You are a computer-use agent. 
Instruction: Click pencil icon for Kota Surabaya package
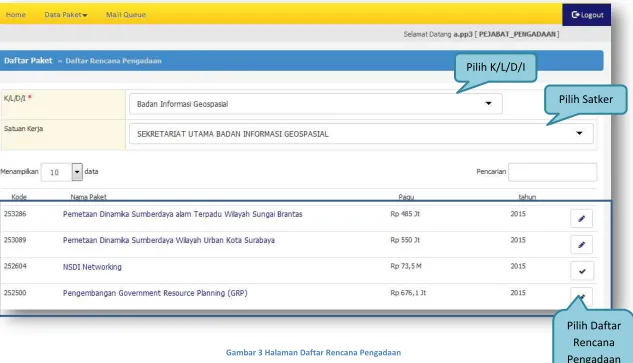[581, 245]
